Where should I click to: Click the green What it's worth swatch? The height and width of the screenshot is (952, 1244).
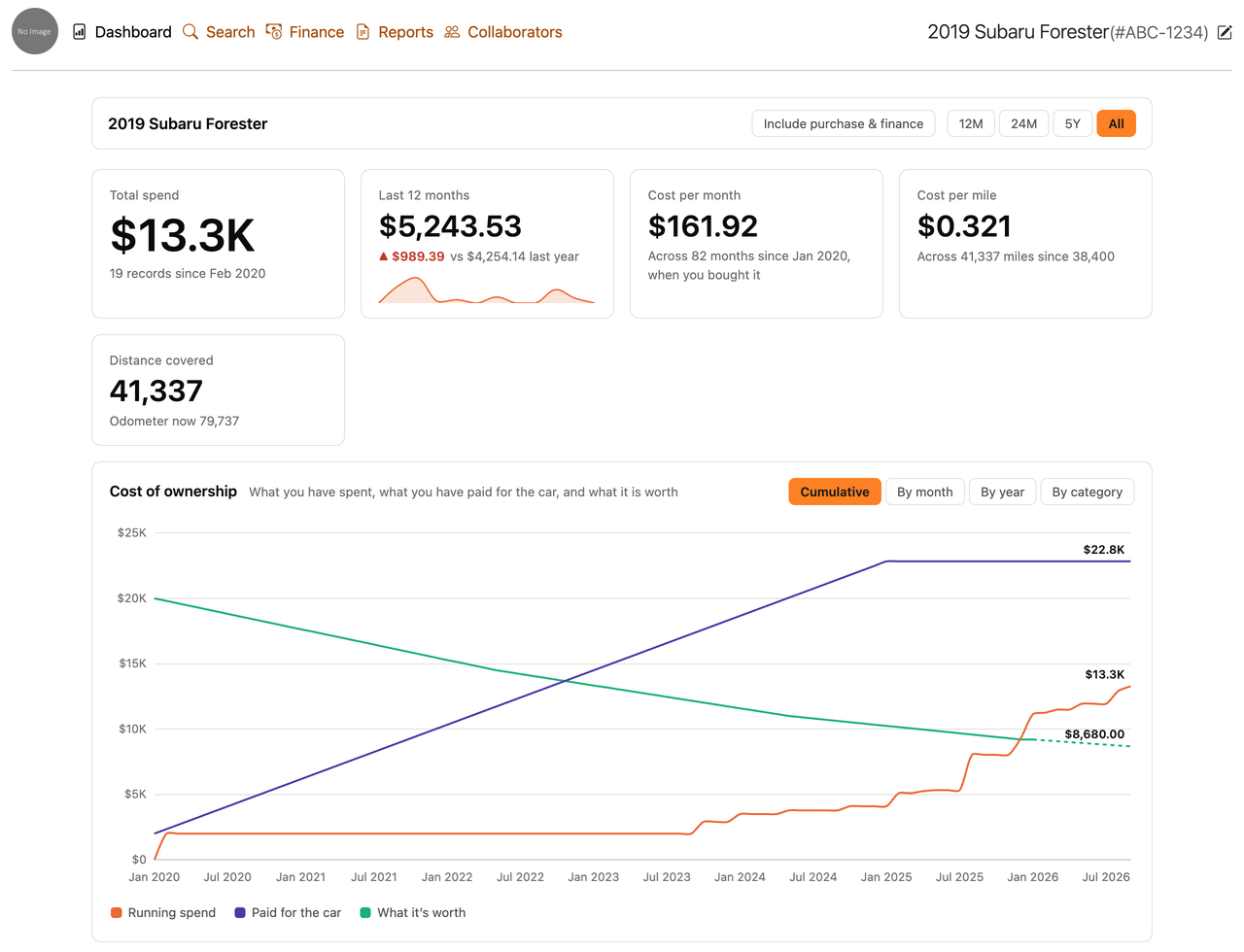(365, 912)
